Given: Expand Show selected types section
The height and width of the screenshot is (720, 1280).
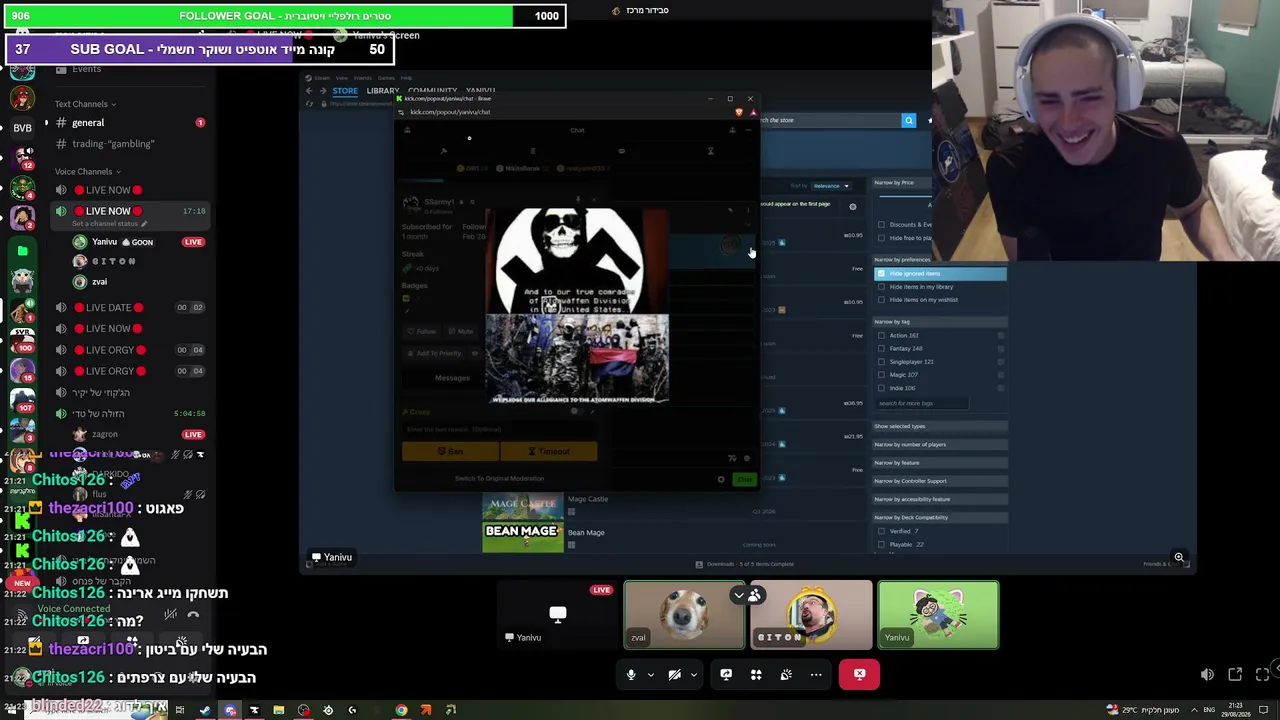Looking at the screenshot, I should (940, 427).
